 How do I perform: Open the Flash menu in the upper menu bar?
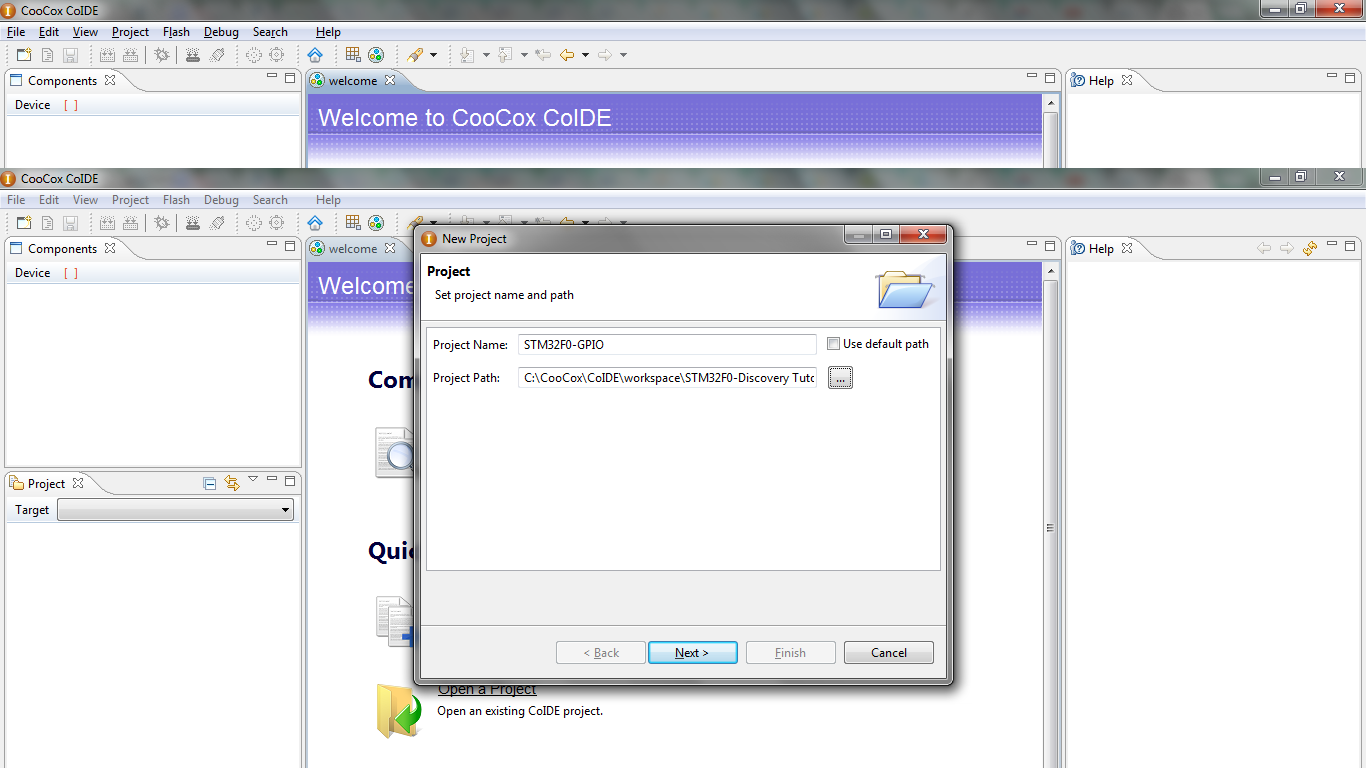pyautogui.click(x=176, y=32)
